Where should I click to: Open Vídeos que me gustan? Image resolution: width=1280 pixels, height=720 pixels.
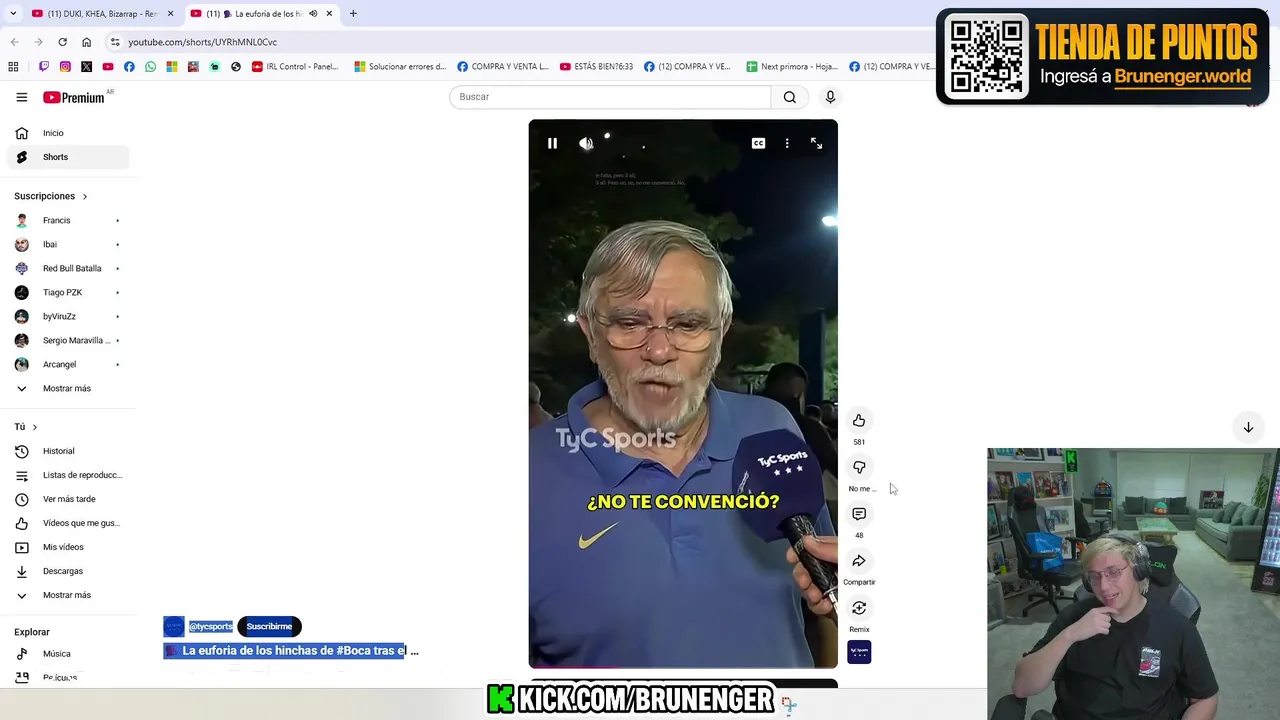point(68,523)
